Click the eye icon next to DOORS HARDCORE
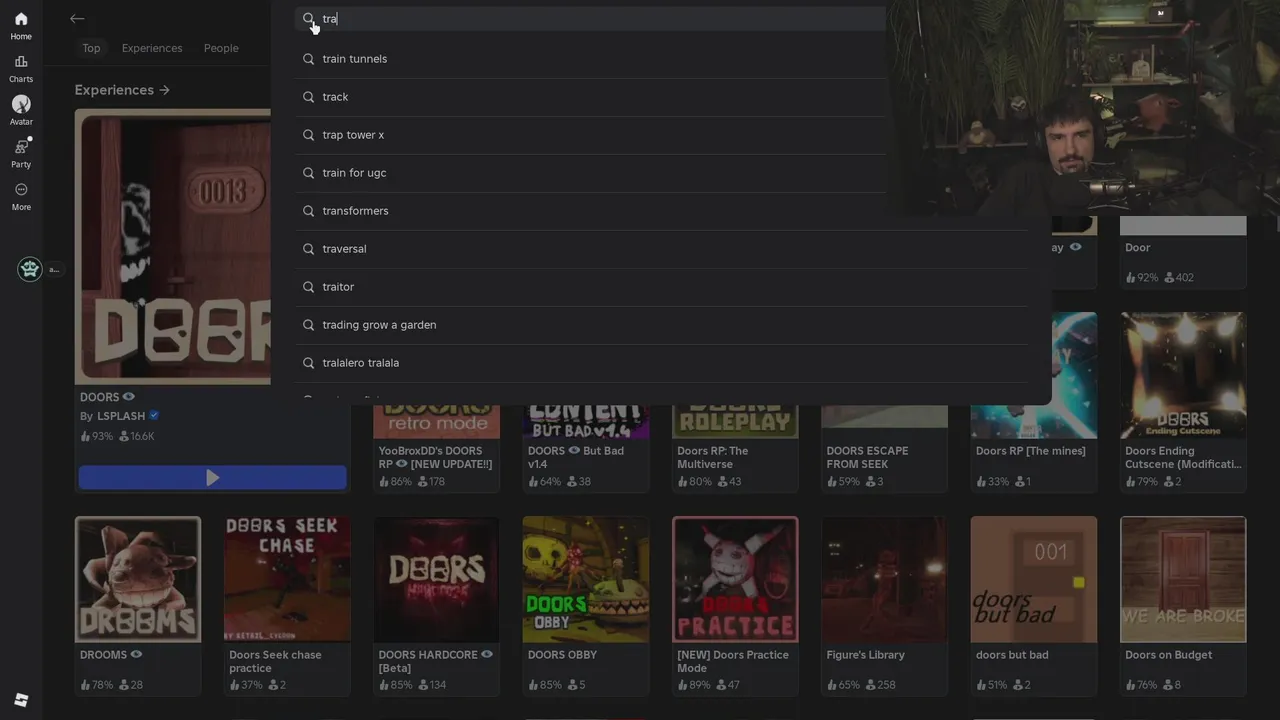The image size is (1280, 720). 487,655
